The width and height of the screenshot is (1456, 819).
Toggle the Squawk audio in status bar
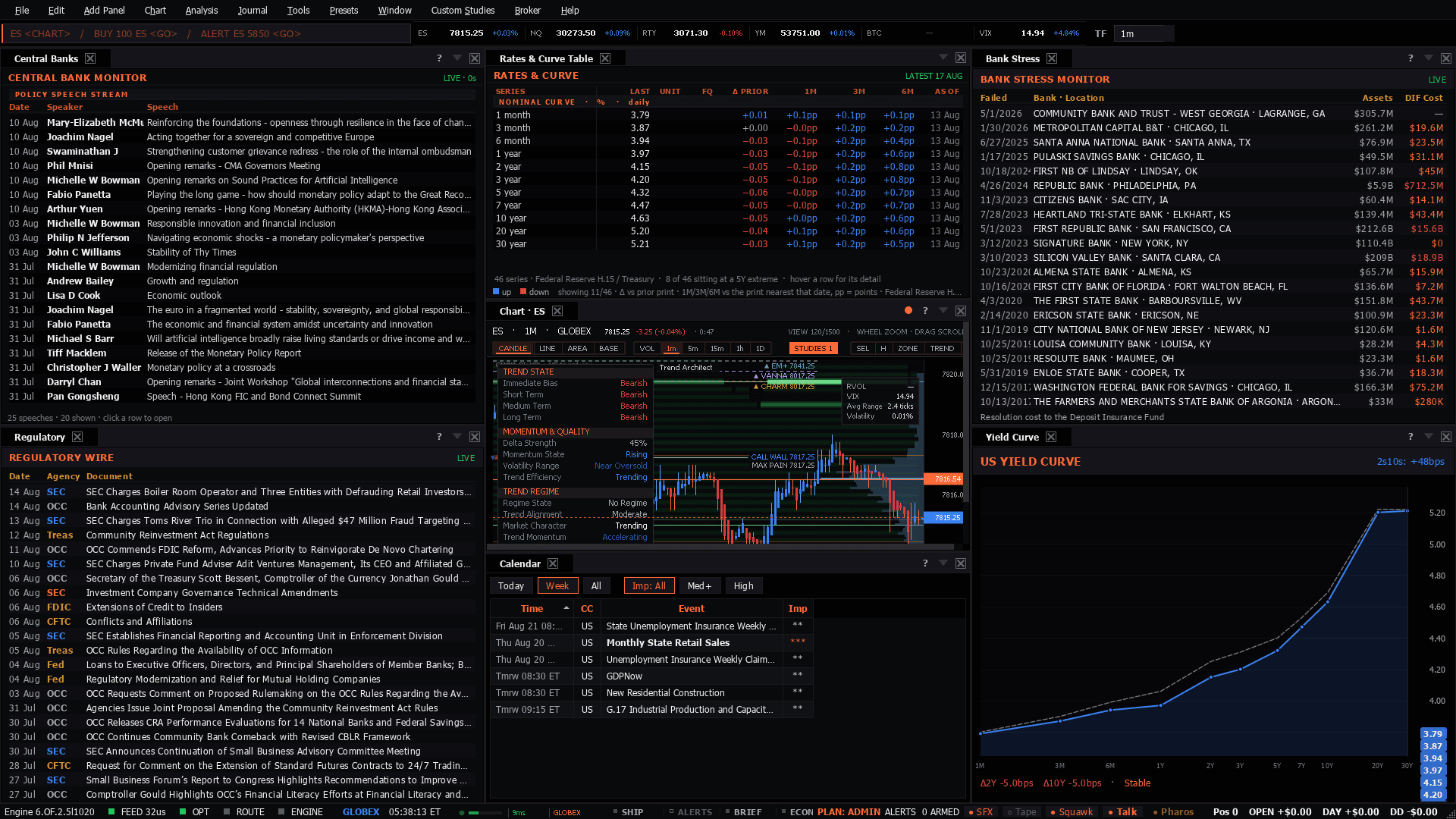coord(1071,811)
